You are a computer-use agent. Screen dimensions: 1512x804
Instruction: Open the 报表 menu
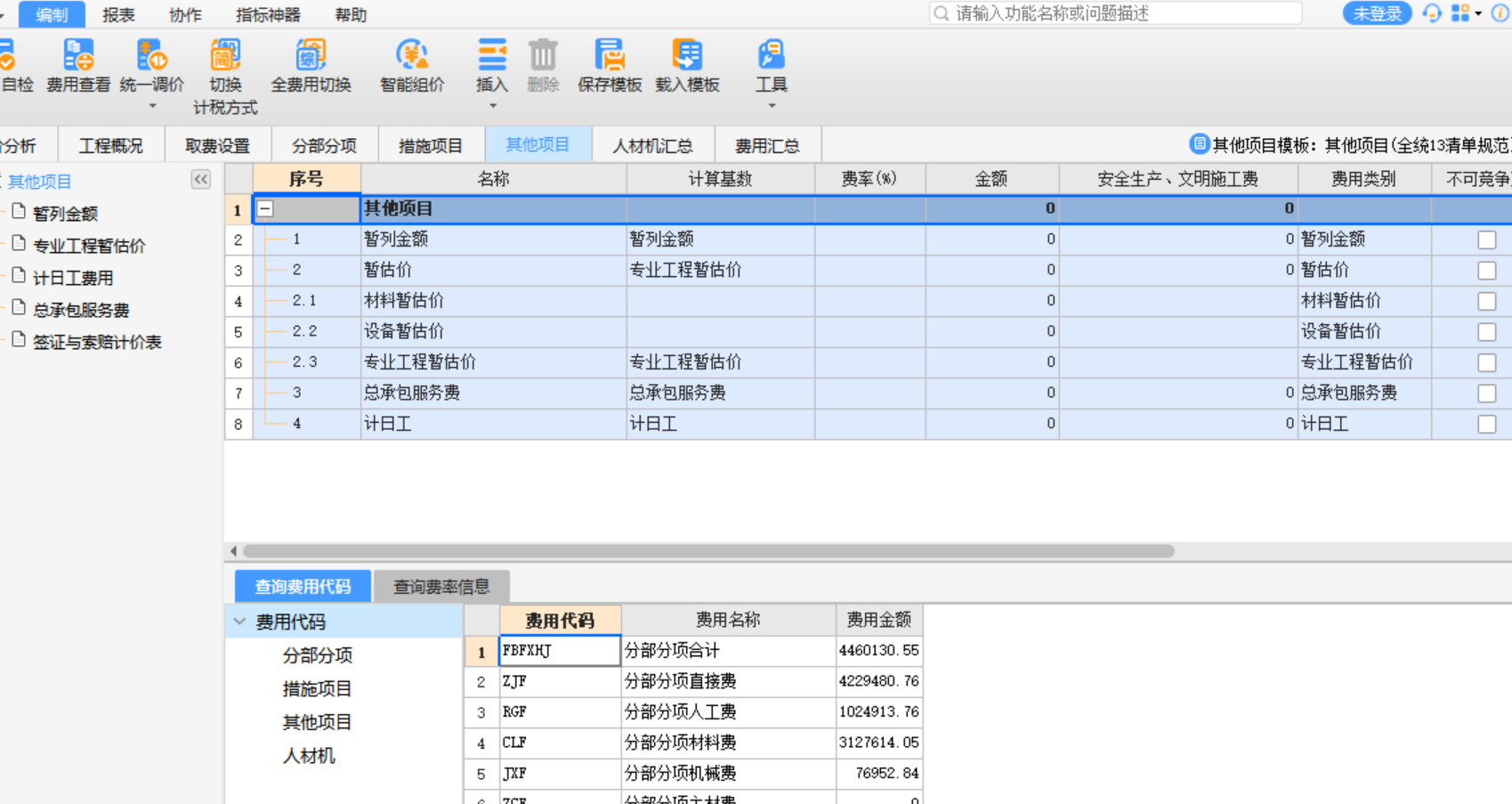[118, 14]
